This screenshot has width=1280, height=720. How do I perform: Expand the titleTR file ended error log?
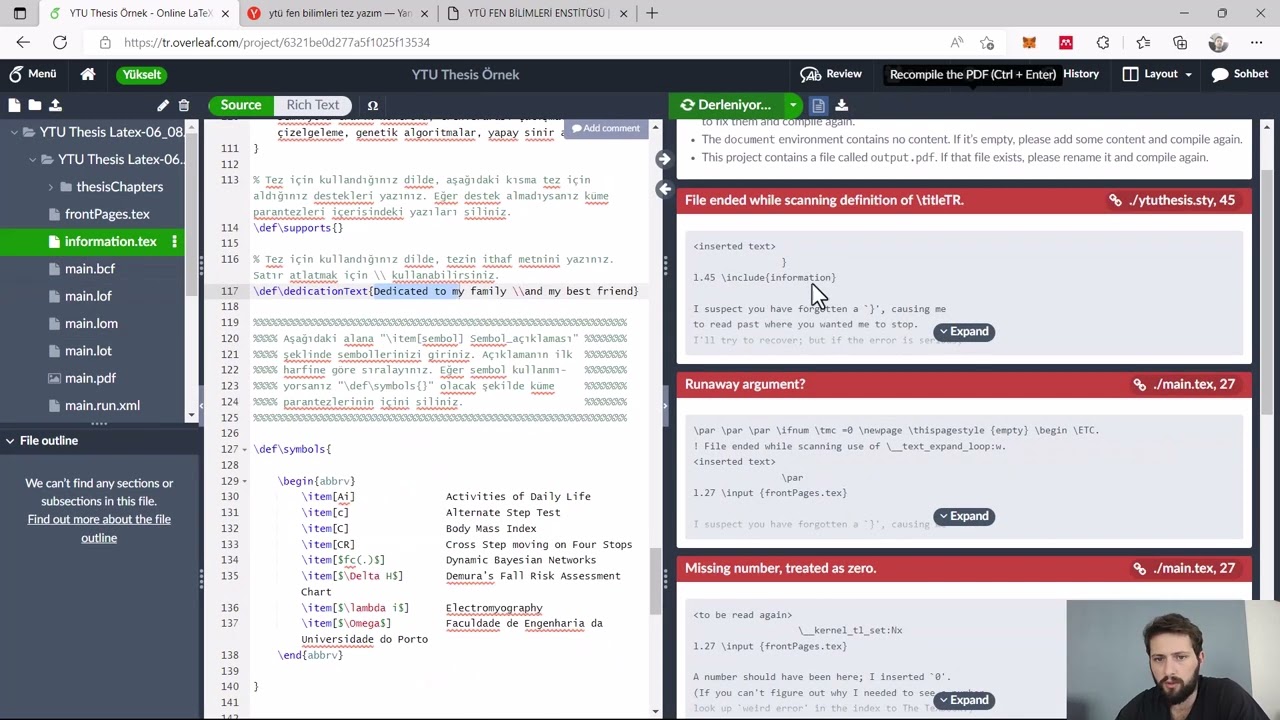[x=964, y=332]
